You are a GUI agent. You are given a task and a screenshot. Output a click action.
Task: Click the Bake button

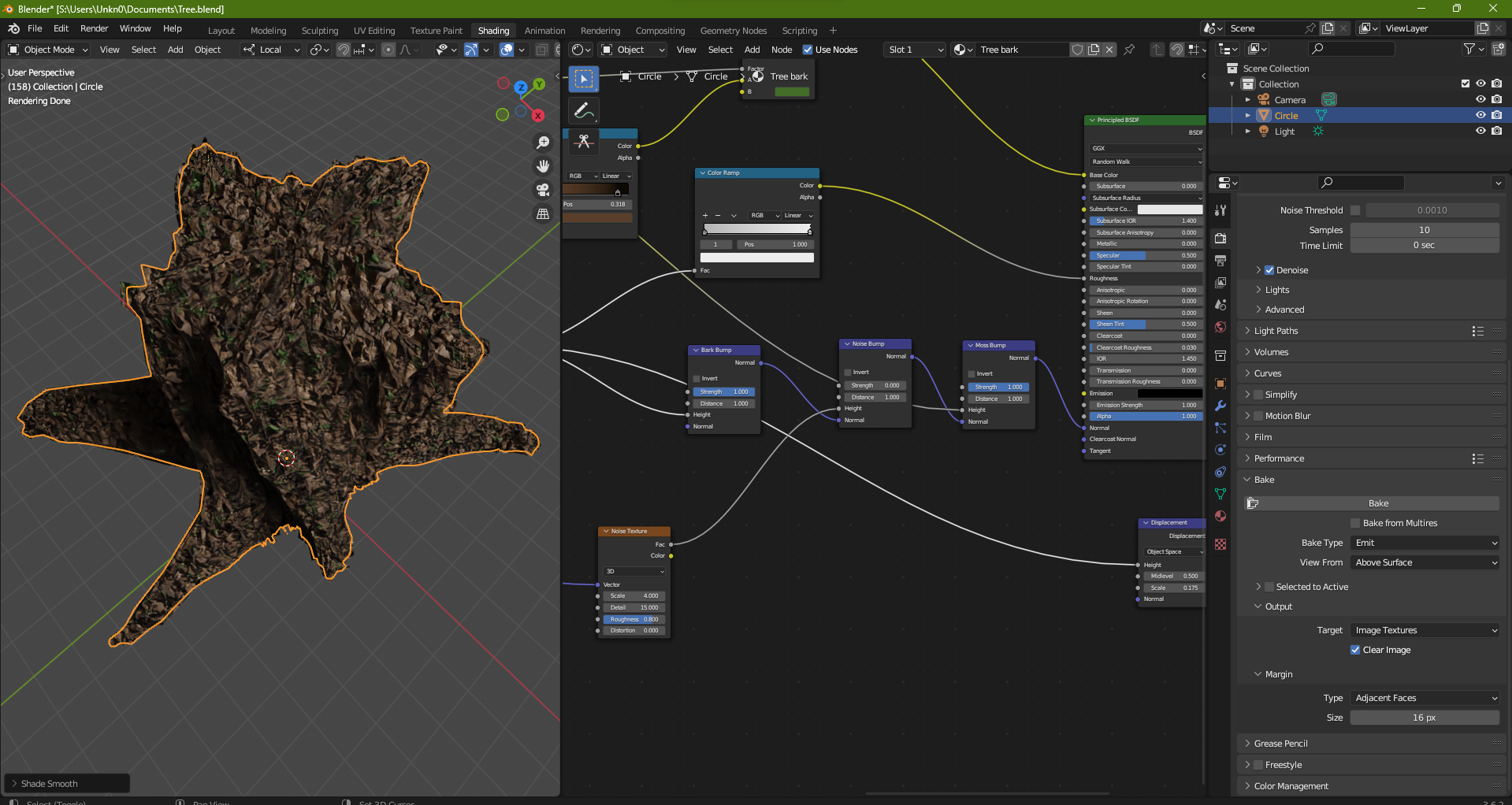(1377, 503)
